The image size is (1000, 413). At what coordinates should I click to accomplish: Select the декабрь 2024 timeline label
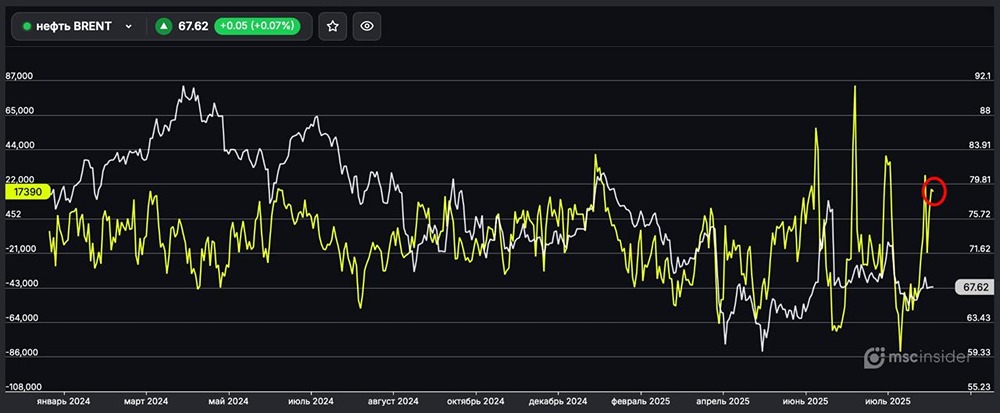pyautogui.click(x=557, y=401)
